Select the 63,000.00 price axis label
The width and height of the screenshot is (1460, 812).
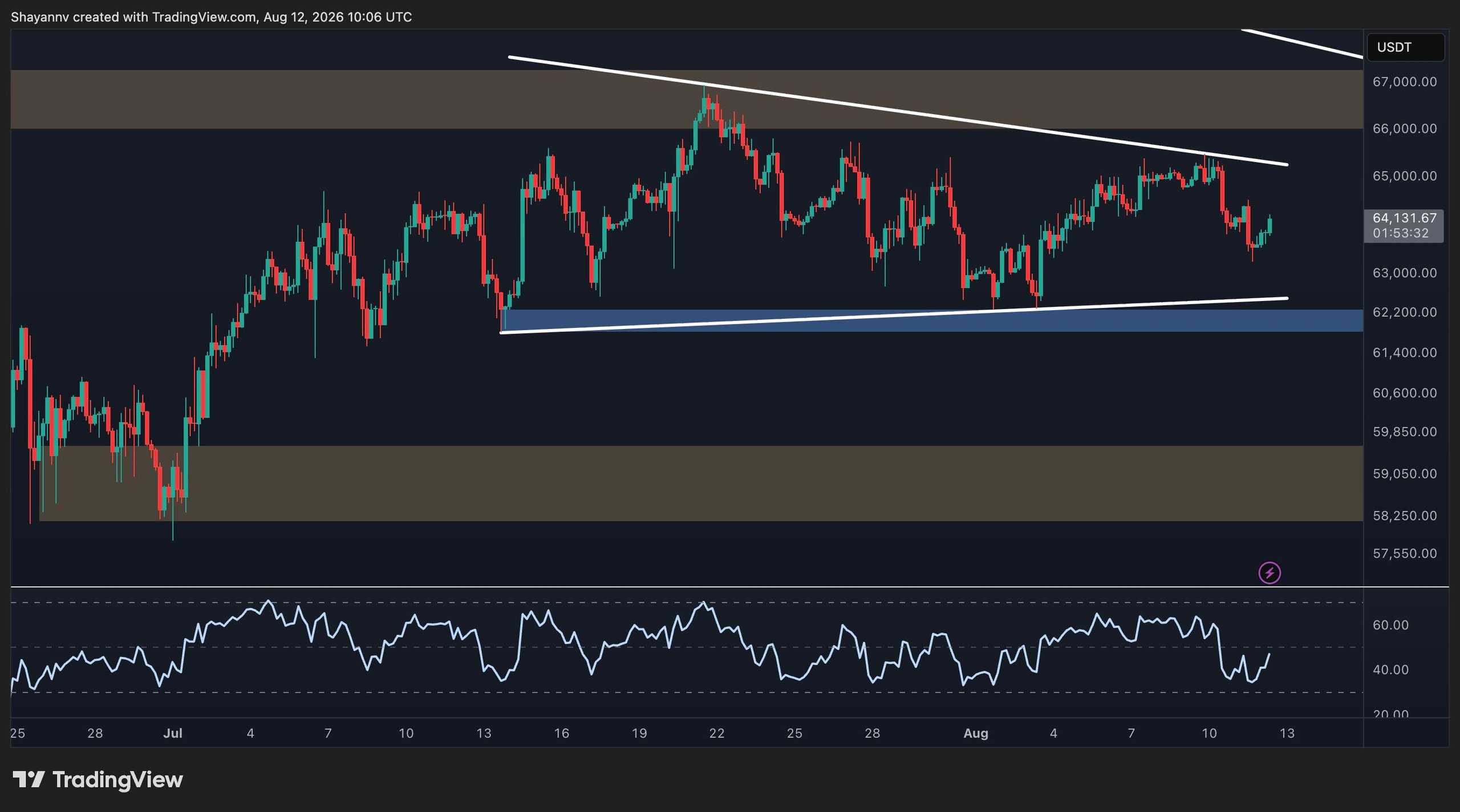[x=1404, y=273]
